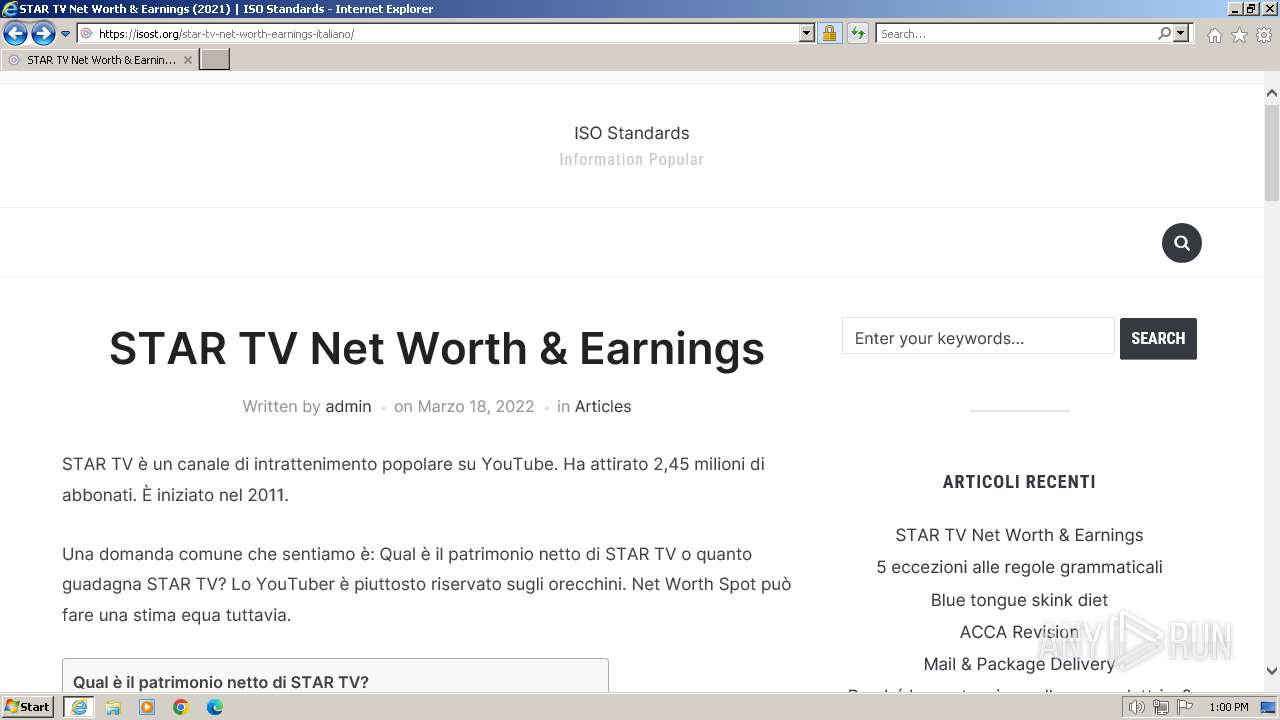View the security lock report icon
Viewport: 1280px width, 720px height.
coord(829,34)
